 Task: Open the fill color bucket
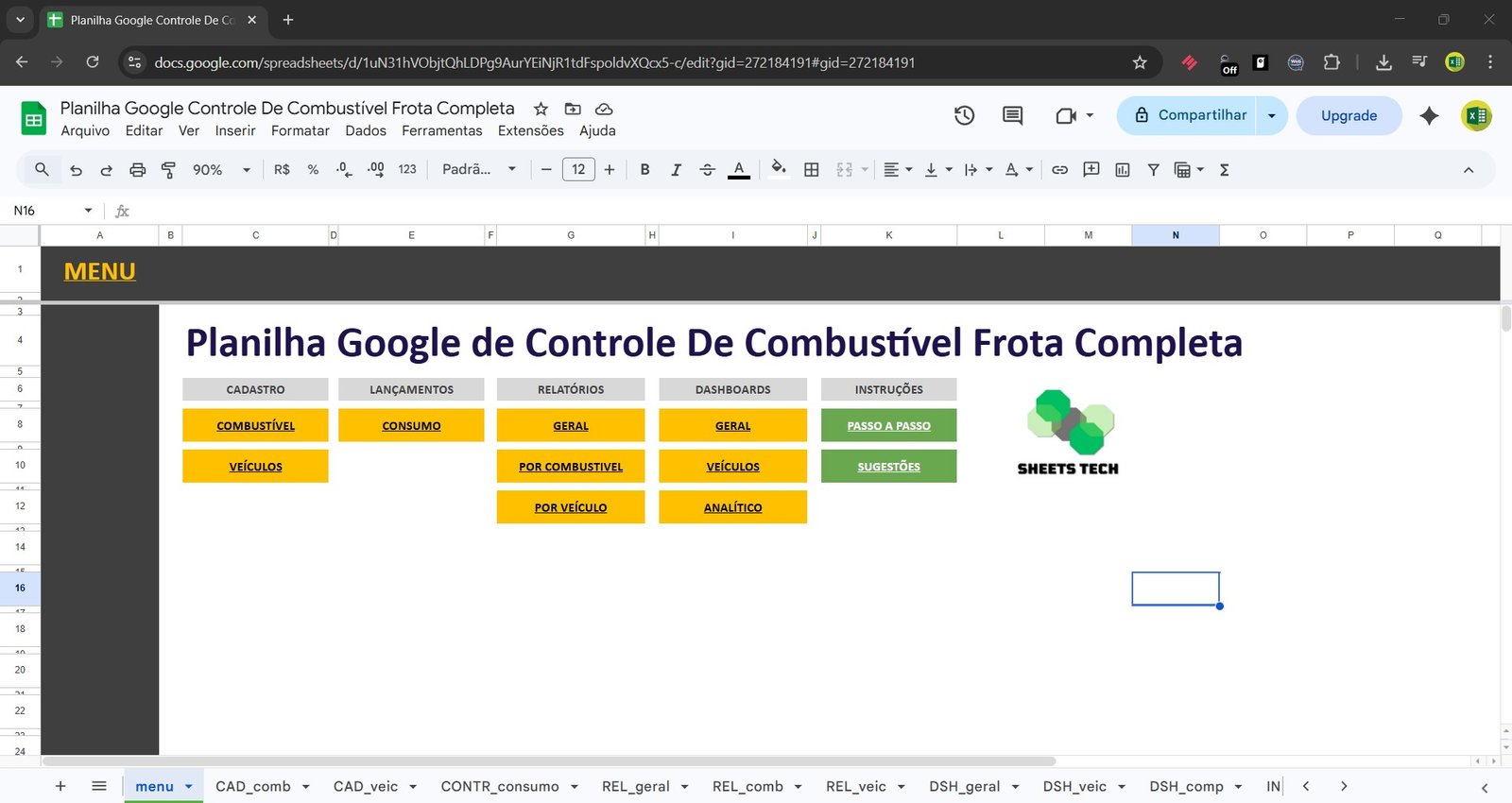(x=779, y=169)
